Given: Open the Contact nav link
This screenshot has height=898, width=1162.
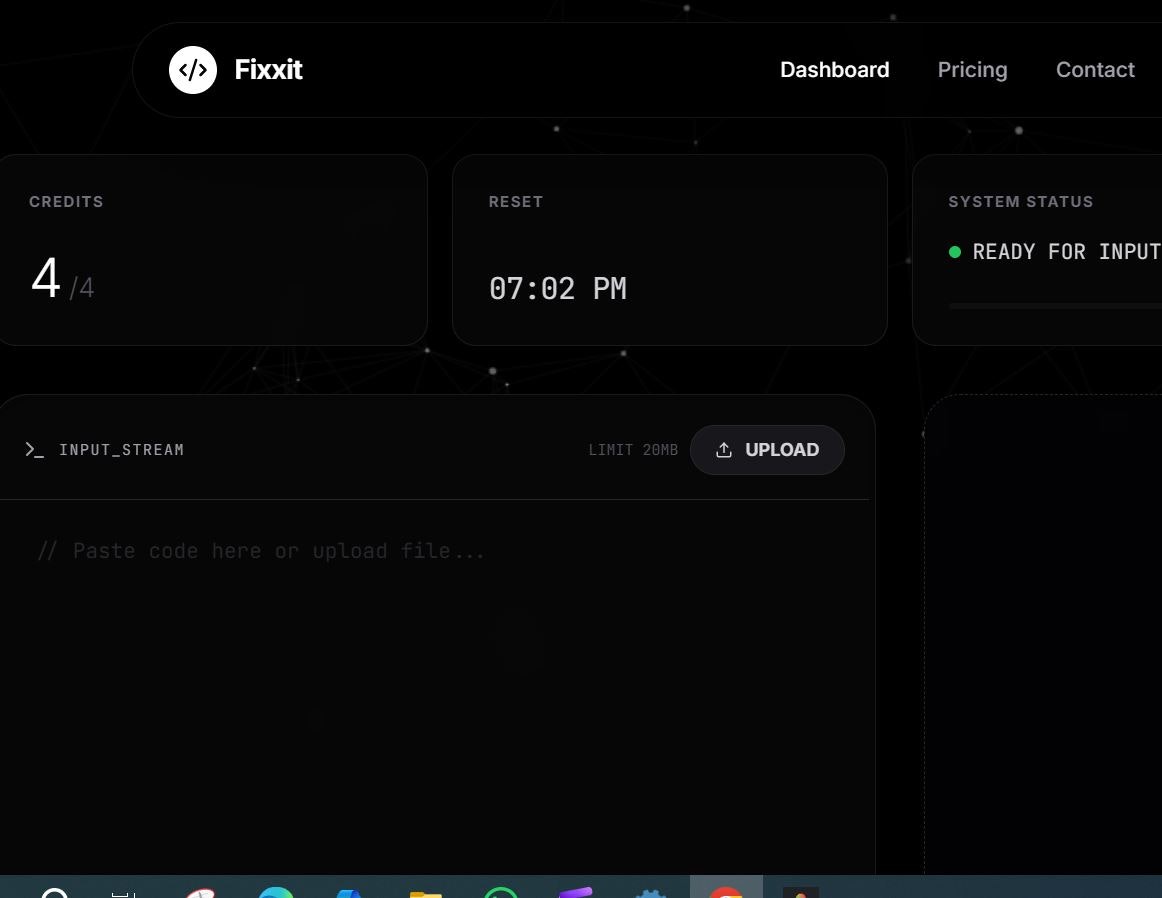Looking at the screenshot, I should point(1095,70).
